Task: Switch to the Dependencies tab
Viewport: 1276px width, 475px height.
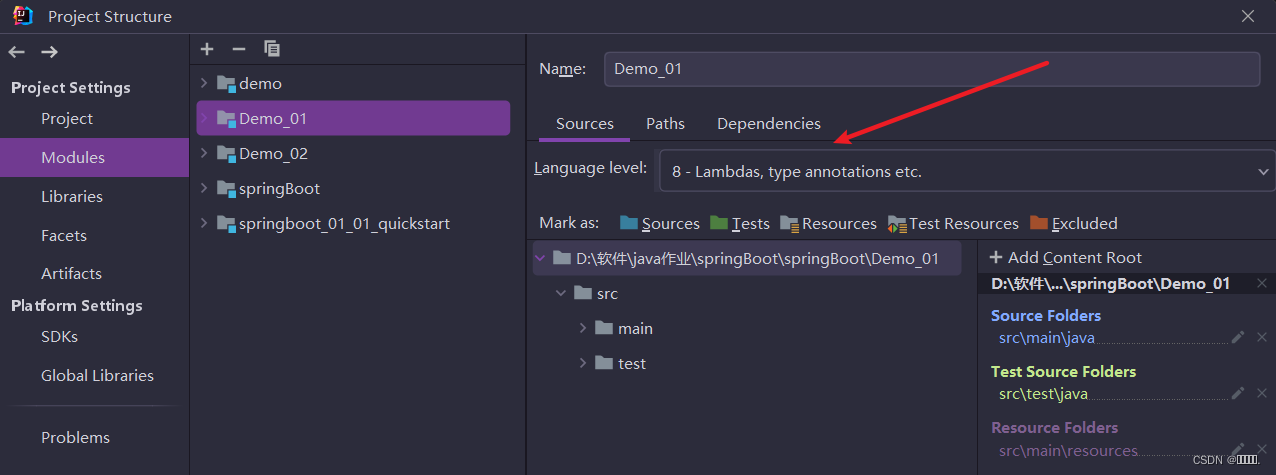Action: pos(768,124)
